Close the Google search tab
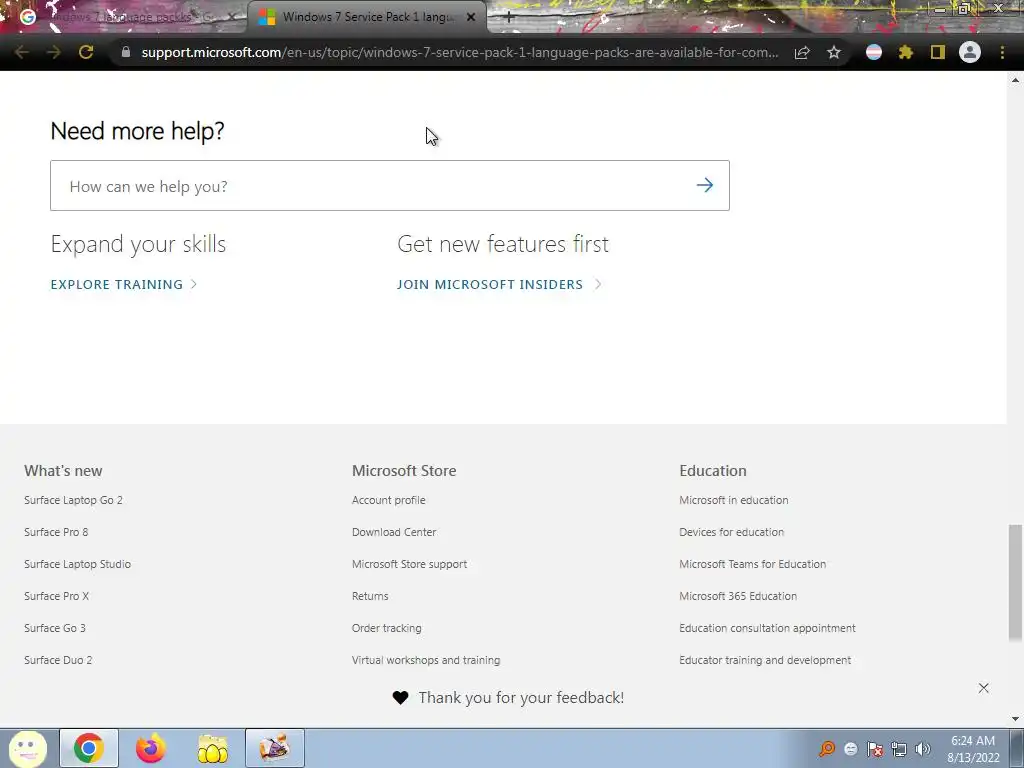1024x768 pixels. [x=231, y=17]
